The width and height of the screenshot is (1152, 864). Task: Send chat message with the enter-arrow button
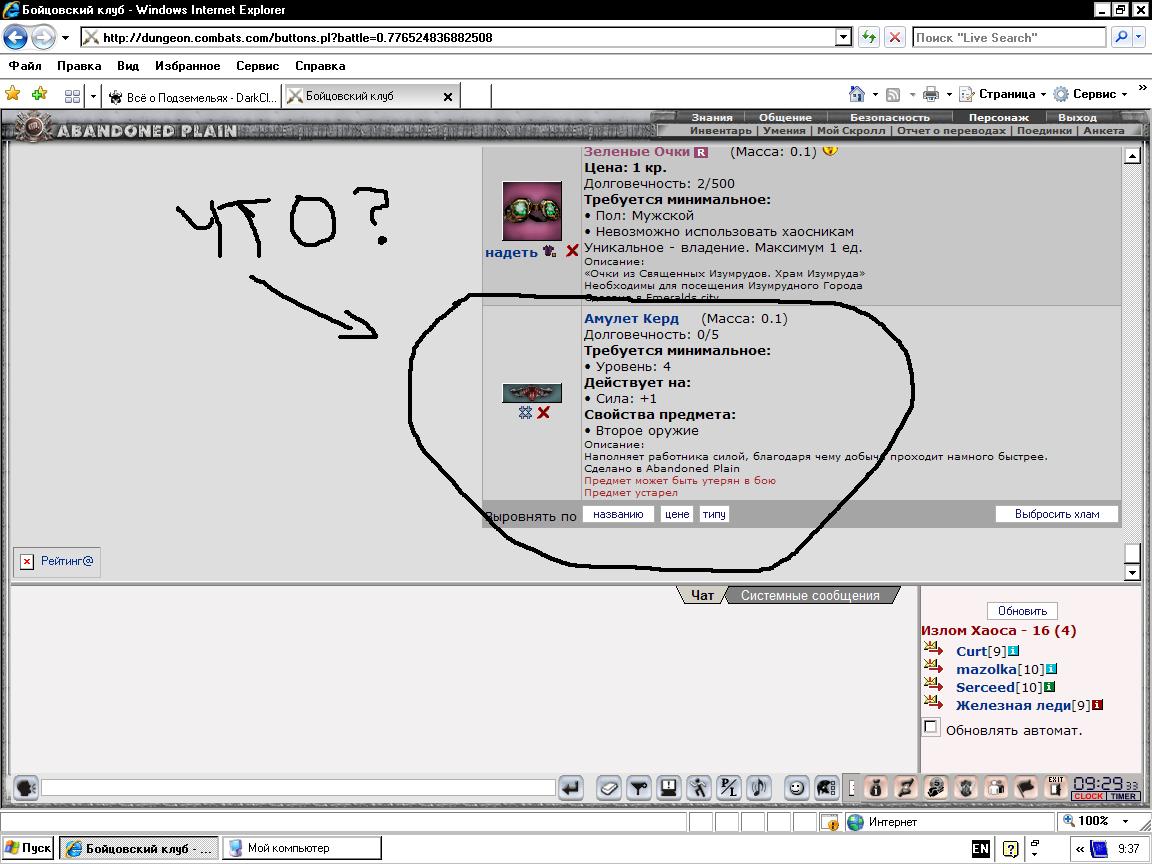[571, 788]
